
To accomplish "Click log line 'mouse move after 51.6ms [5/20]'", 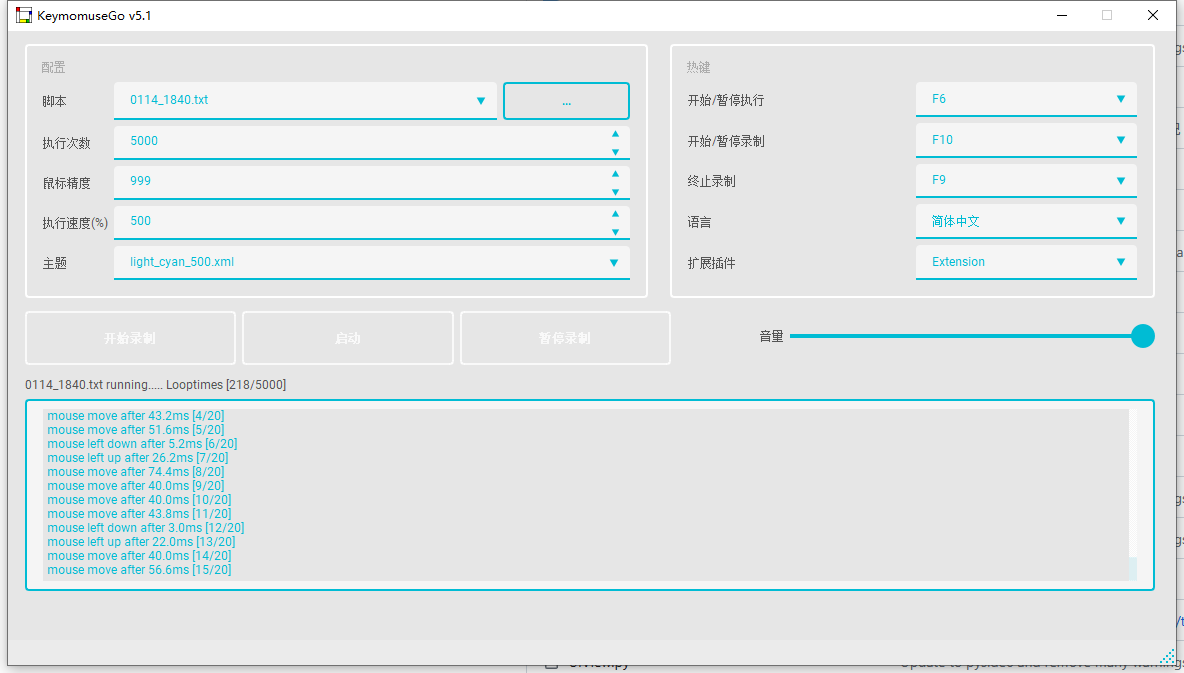I will point(136,430).
